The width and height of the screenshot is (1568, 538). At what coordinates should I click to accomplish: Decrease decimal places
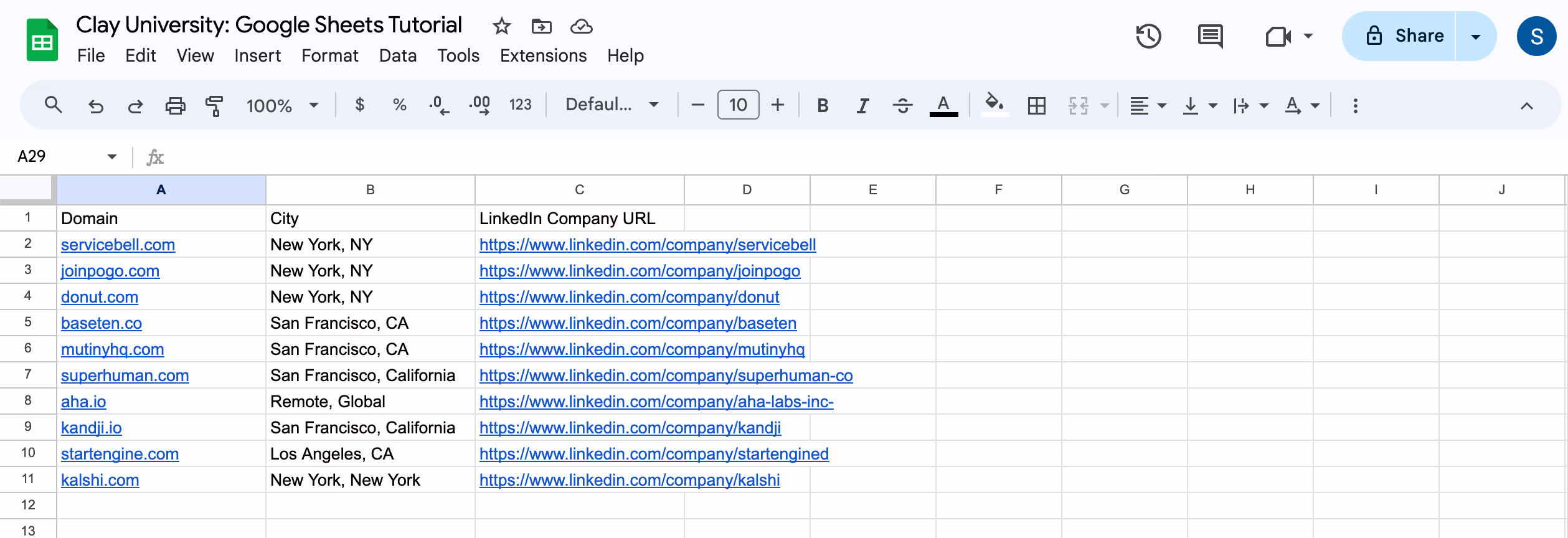click(439, 105)
